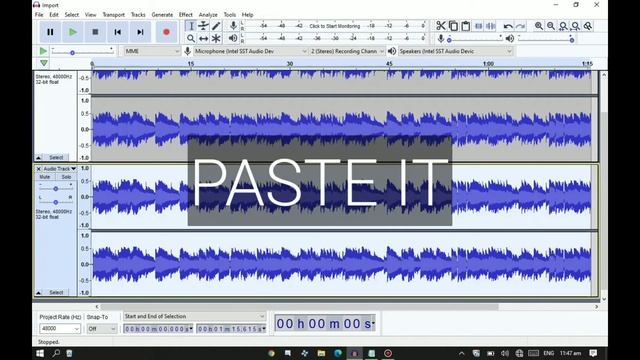
Task: Click to Start Monitoring on recording meter
Action: pos(335,26)
